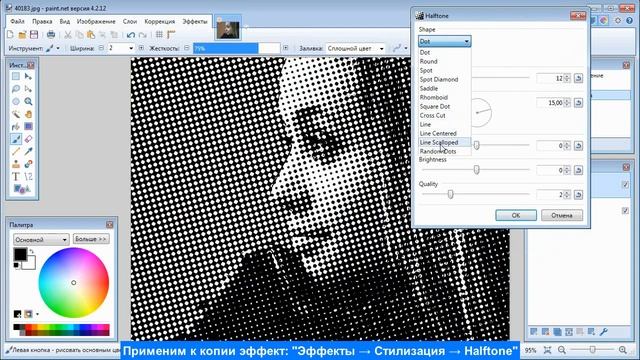The width and height of the screenshot is (640, 360).
Task: Choose Random Dots from shape list
Action: pyautogui.click(x=444, y=151)
